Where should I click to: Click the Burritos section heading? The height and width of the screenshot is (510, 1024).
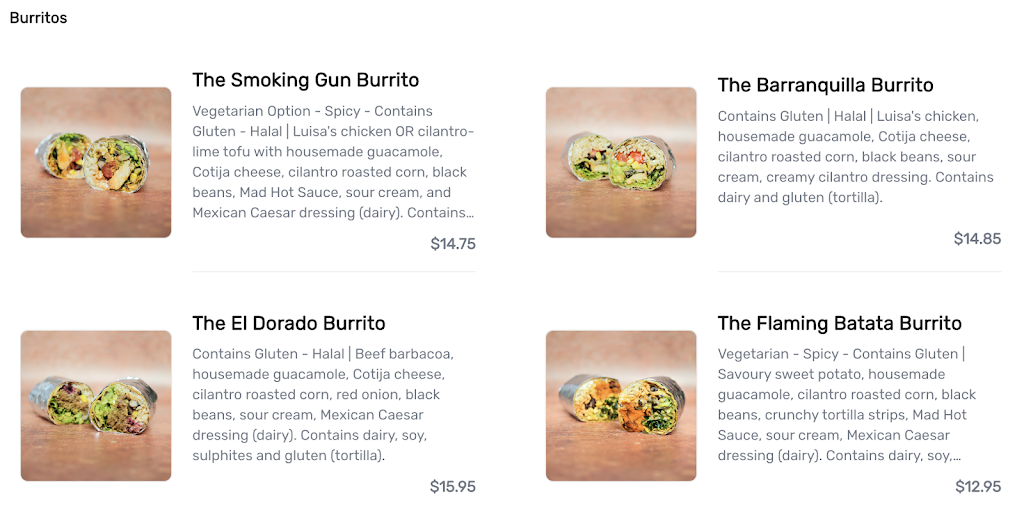pos(38,18)
